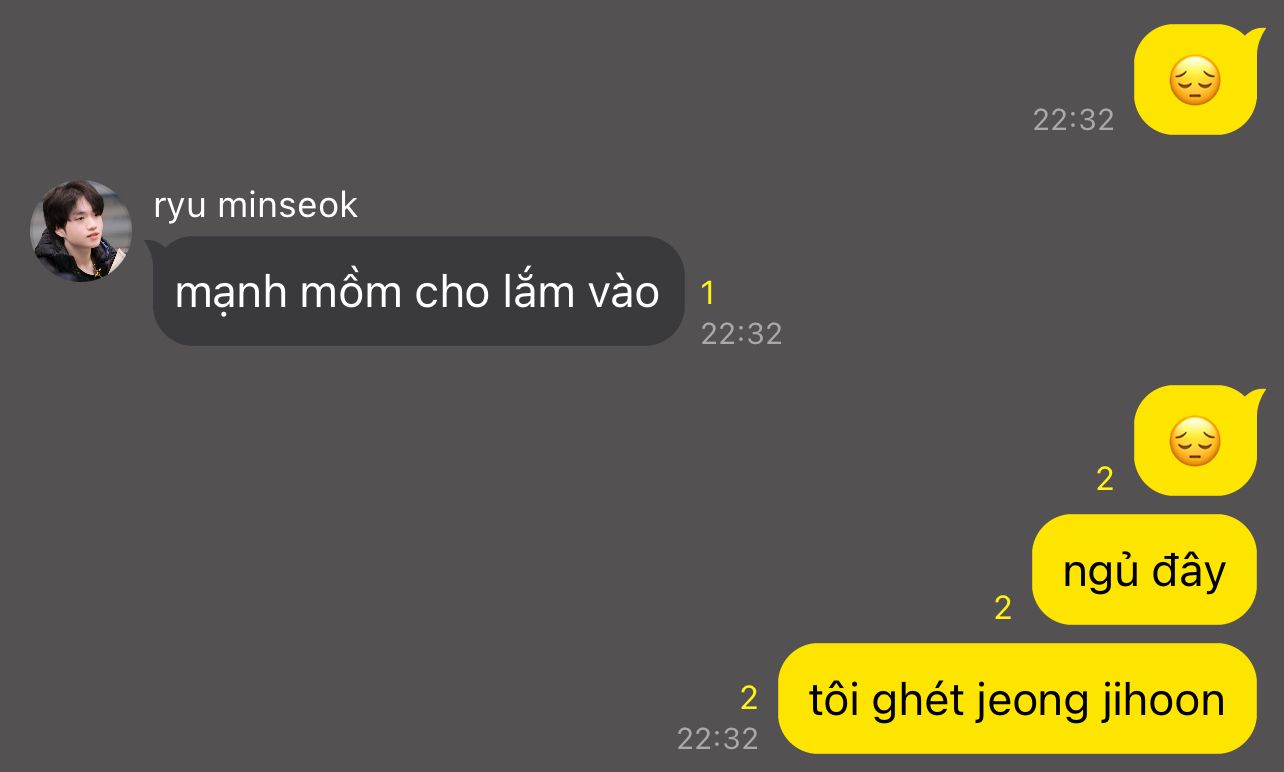This screenshot has height=772, width=1284.
Task: Click the word 'tôi' in the last message
Action: [x=835, y=700]
